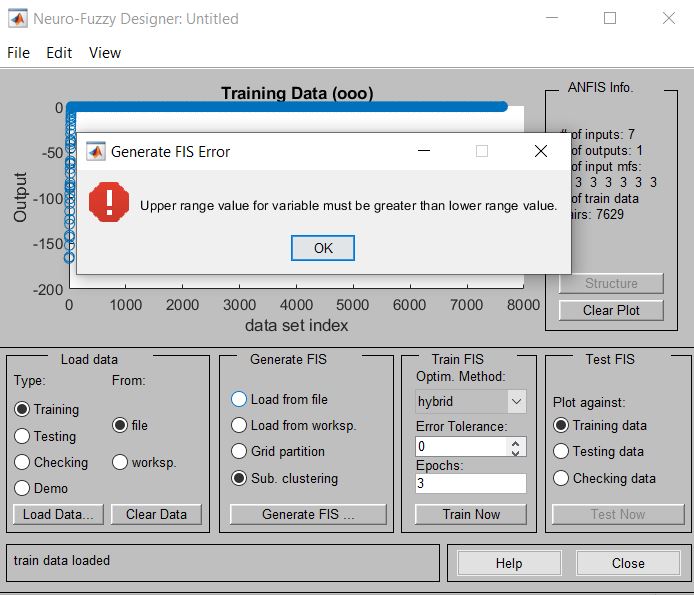Select Grid partition option
This screenshot has height=595, width=694.
tap(239, 452)
